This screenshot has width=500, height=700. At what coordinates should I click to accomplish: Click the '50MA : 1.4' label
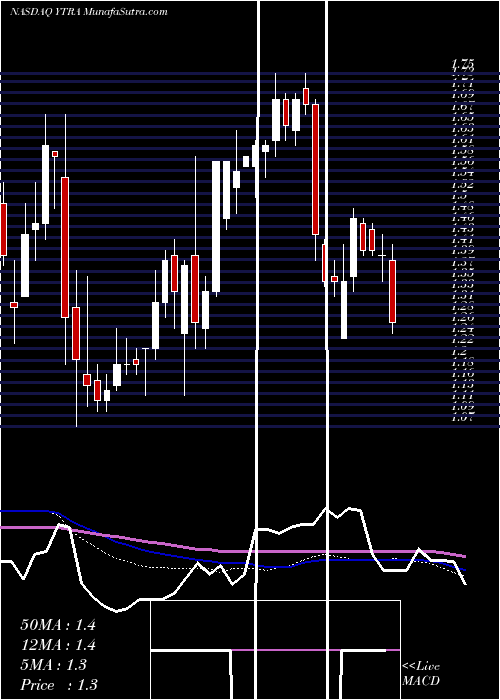(x=58, y=625)
